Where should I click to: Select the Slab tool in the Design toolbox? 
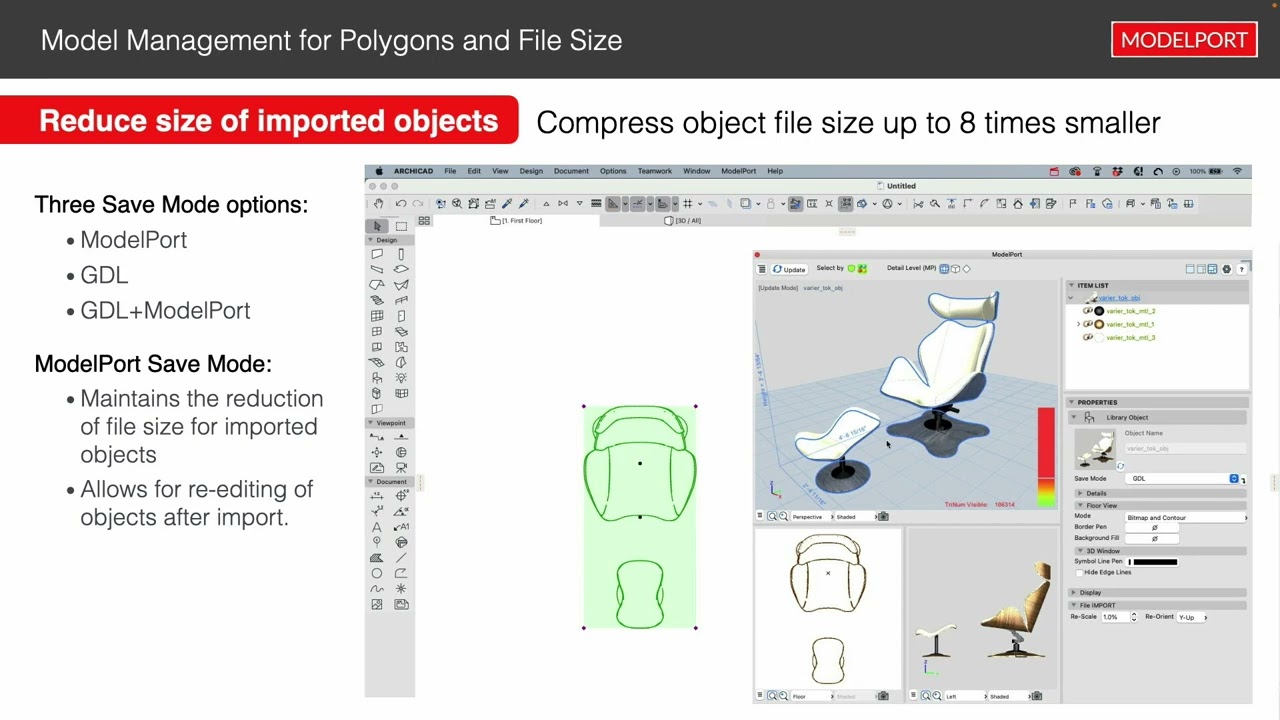click(401, 269)
